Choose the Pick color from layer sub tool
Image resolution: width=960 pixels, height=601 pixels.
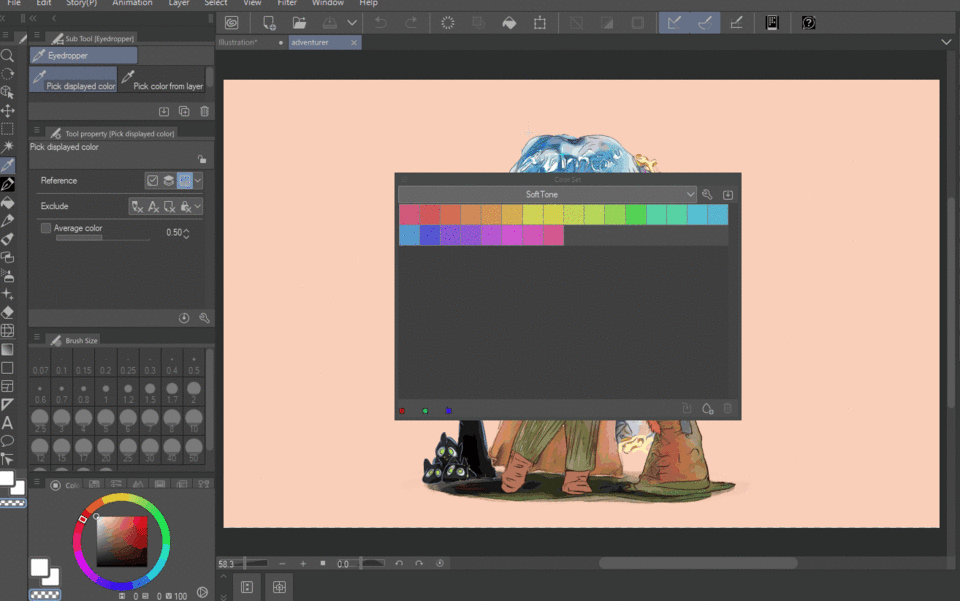[x=161, y=80]
